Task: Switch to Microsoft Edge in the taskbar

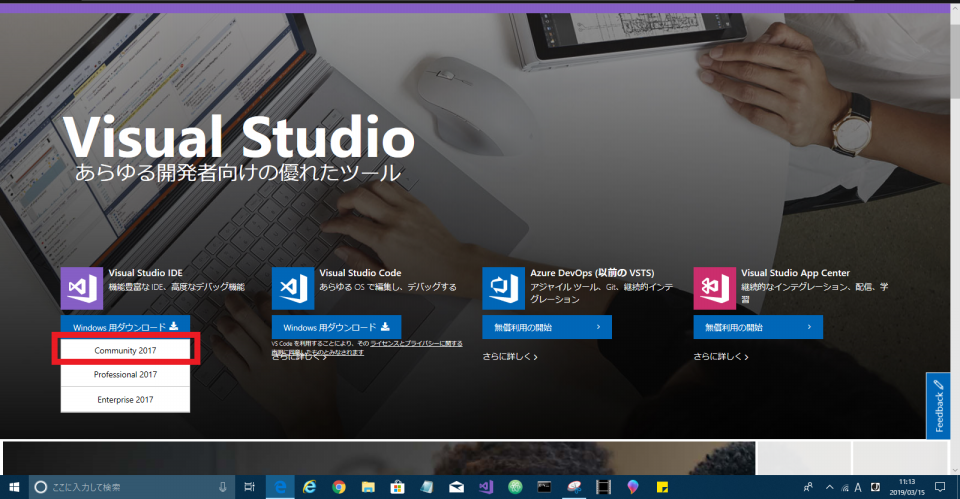Action: pyautogui.click(x=280, y=487)
